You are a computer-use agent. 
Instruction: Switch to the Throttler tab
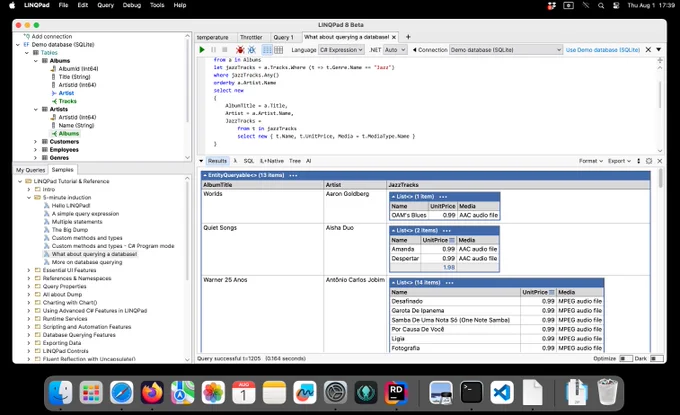click(x=251, y=37)
